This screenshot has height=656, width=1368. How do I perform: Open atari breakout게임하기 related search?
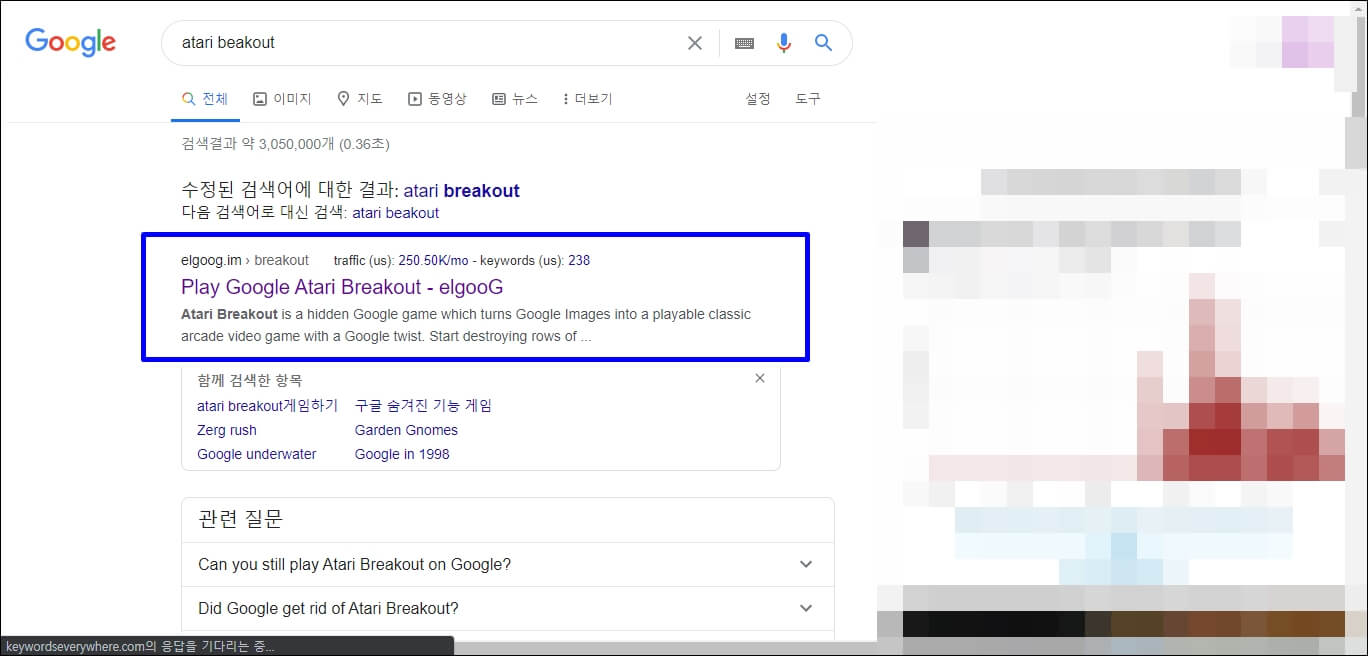point(267,406)
